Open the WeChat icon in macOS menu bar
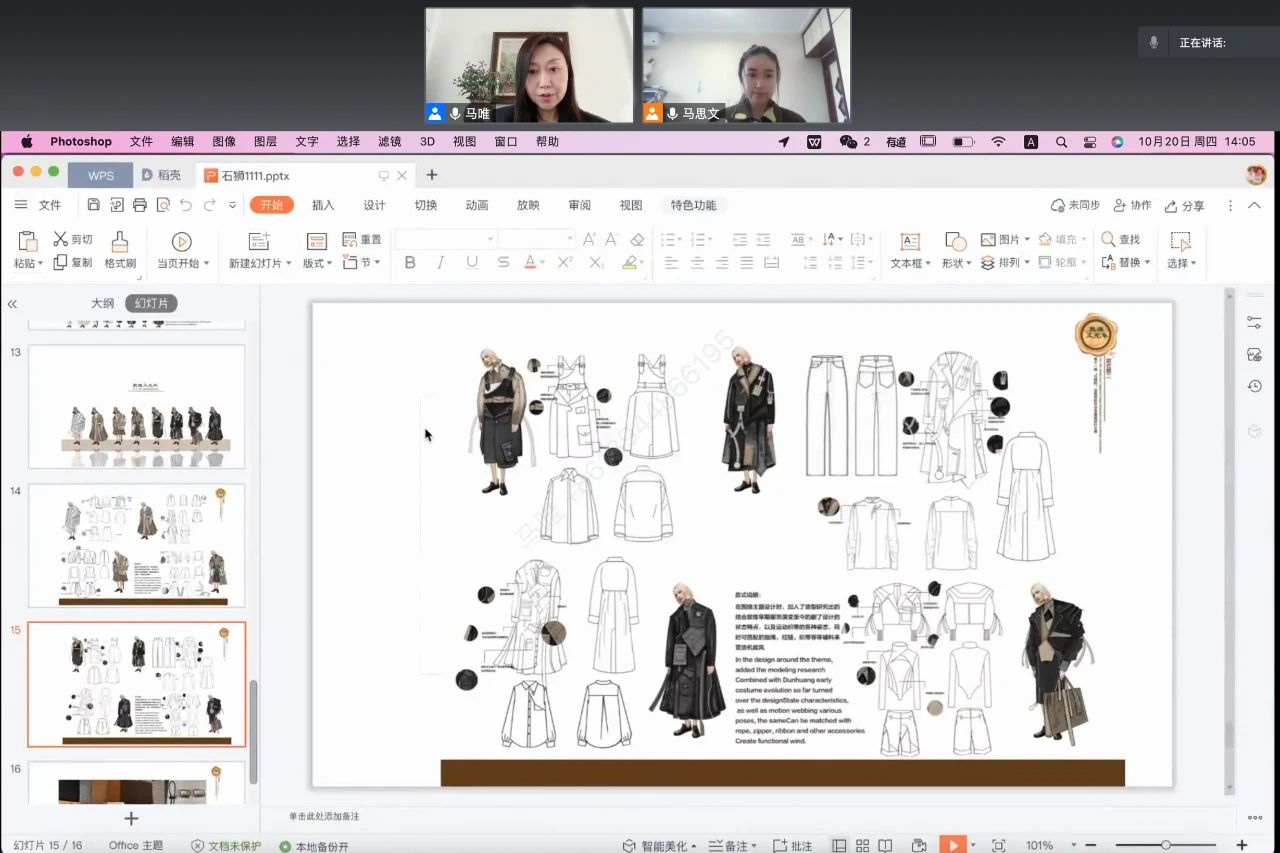The width and height of the screenshot is (1280, 853). click(848, 142)
